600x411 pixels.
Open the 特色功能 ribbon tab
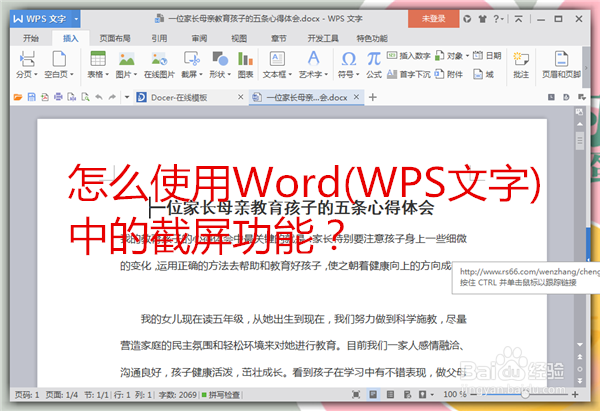coord(372,38)
